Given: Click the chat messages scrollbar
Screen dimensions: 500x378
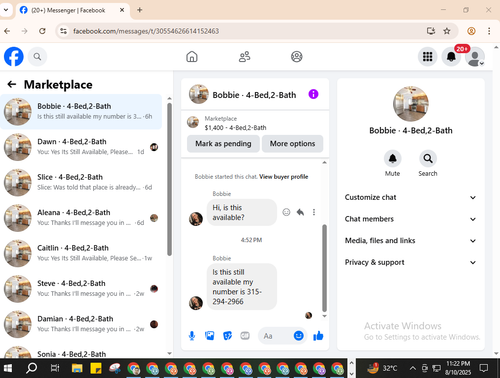Looking at the screenshot, I should pos(324,268).
